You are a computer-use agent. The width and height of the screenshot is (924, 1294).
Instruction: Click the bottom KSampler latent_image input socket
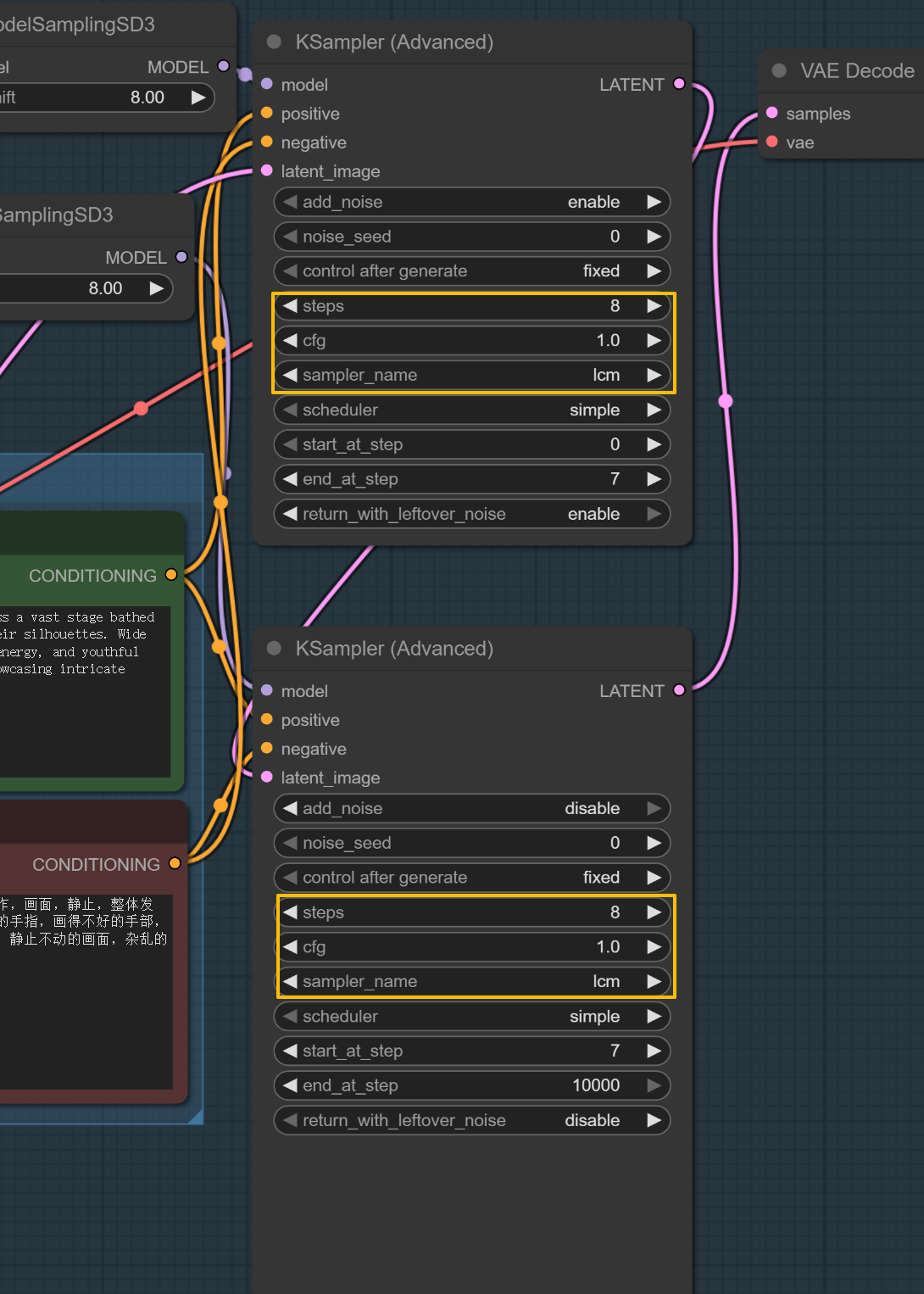click(x=267, y=777)
